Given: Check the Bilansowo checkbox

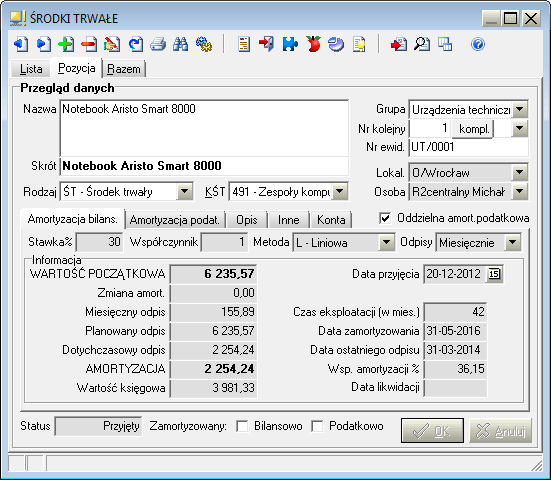Looking at the screenshot, I should pos(242,426).
